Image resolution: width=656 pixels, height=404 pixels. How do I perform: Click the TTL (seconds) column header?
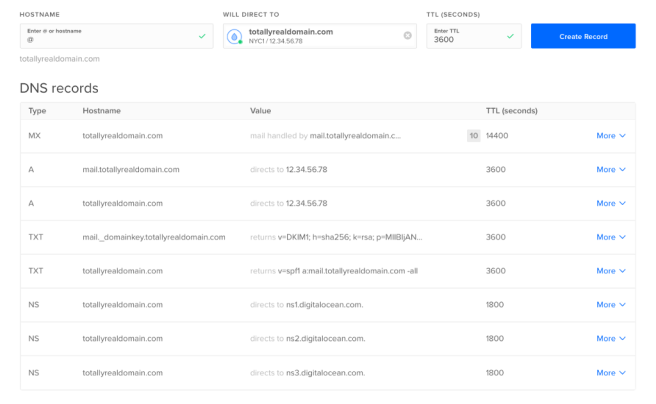coord(511,110)
